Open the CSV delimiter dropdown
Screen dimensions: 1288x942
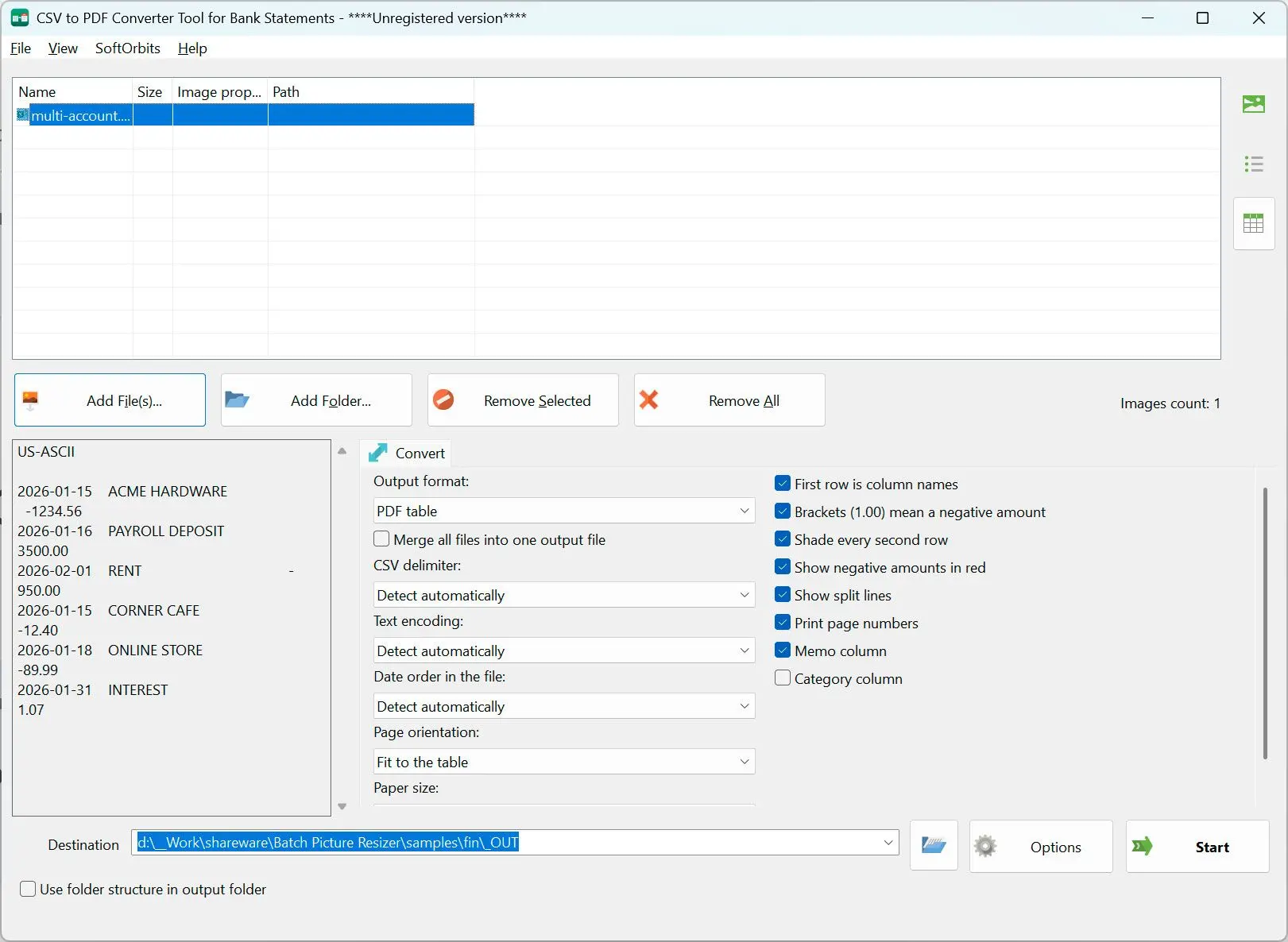[x=564, y=595]
